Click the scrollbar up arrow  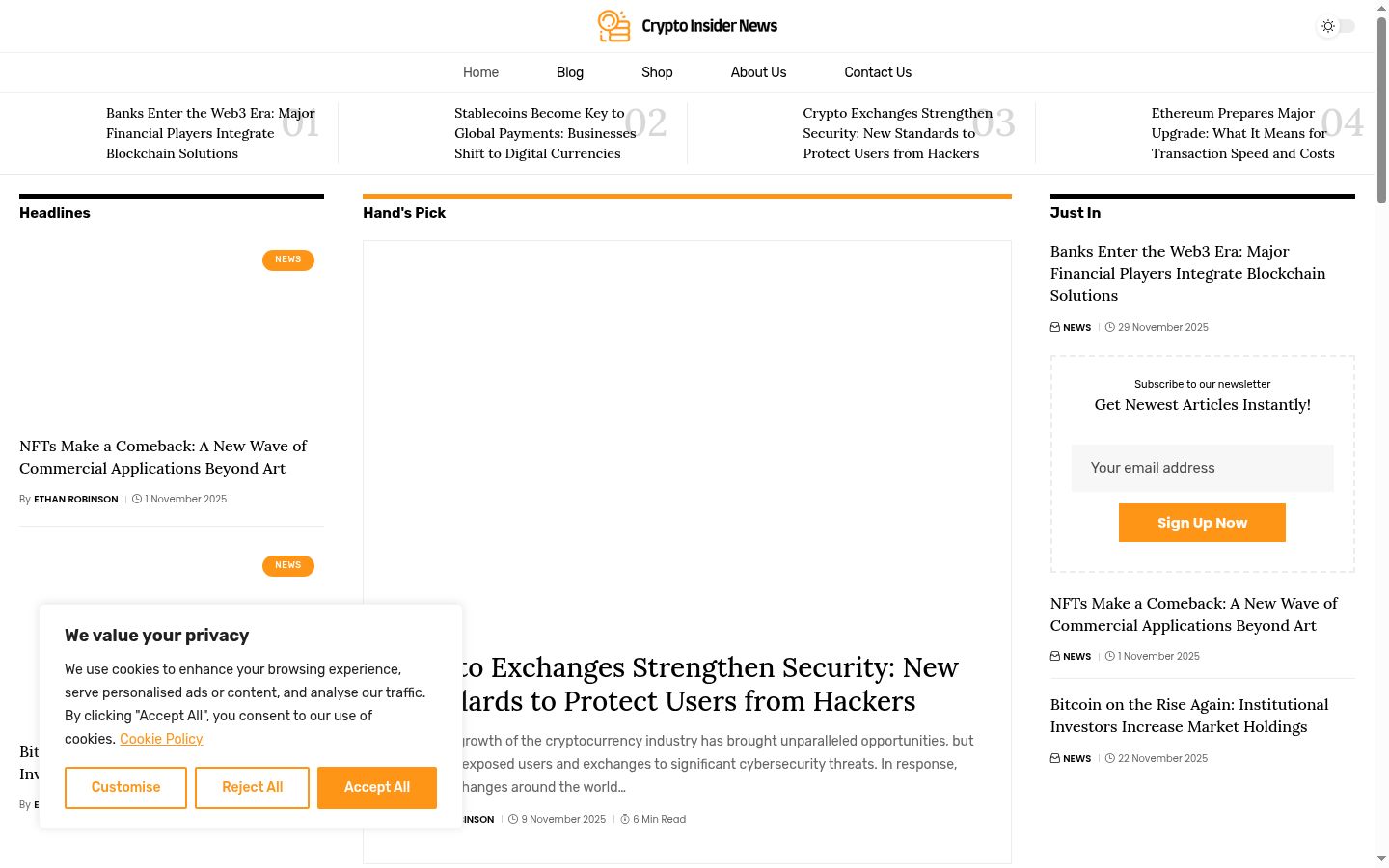click(x=1381, y=8)
